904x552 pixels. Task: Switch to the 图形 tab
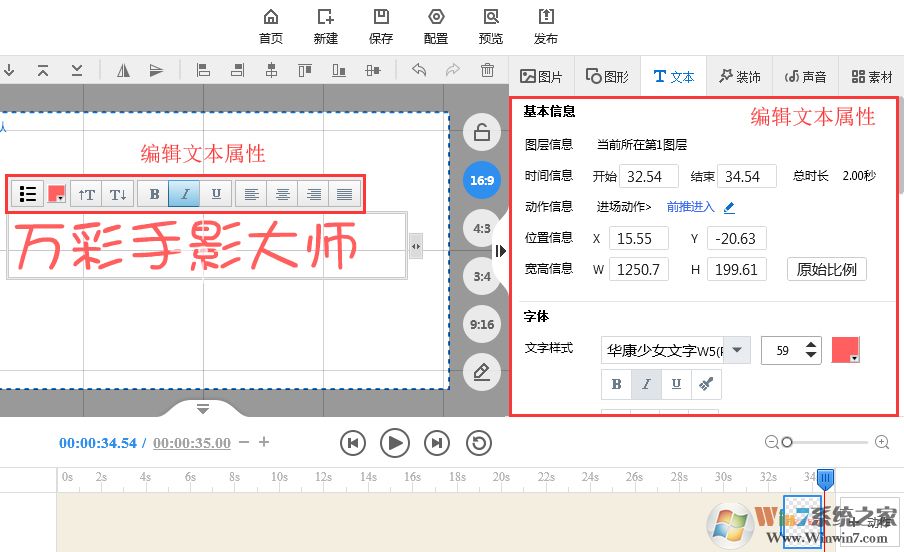point(607,76)
